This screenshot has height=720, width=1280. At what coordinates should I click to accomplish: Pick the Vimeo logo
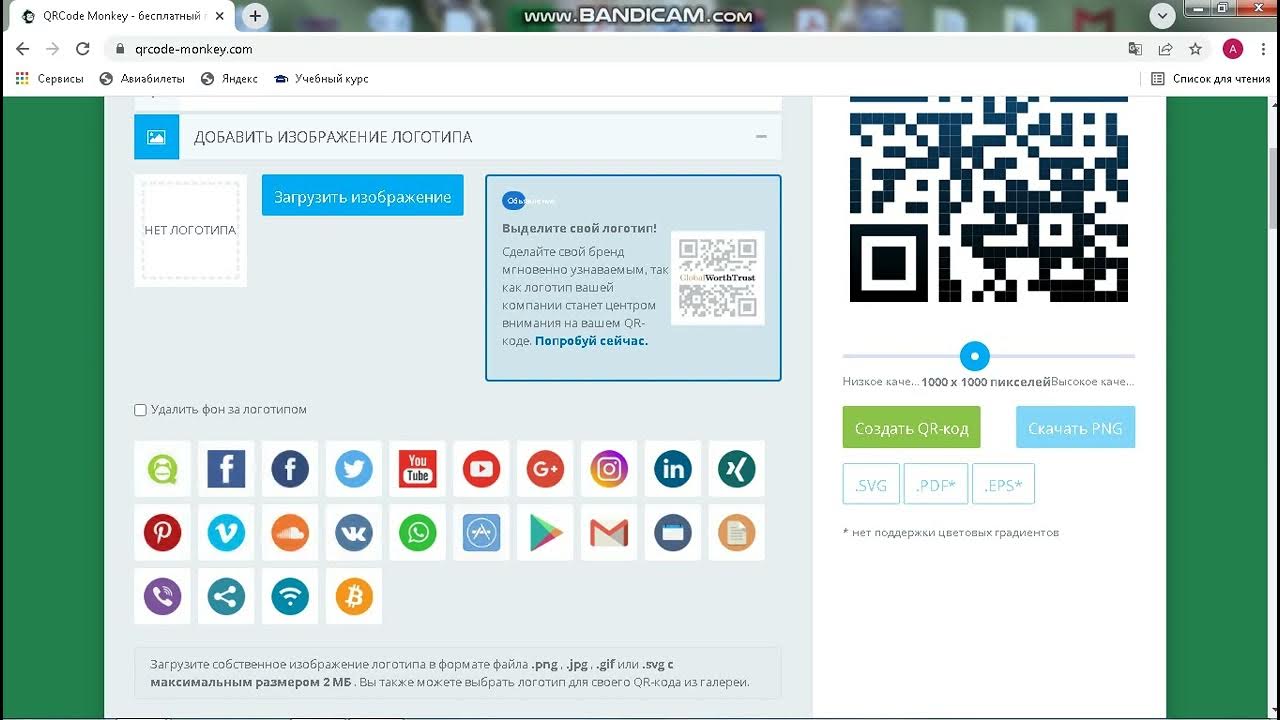[226, 533]
